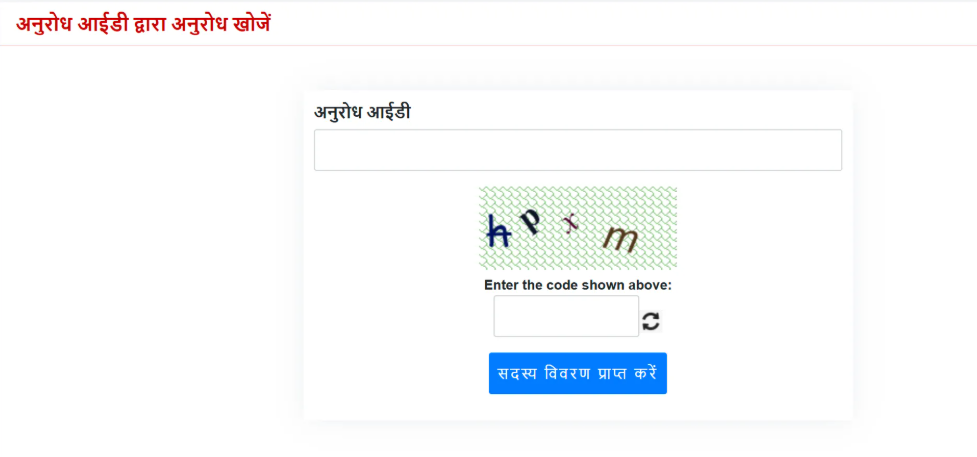Focus the captcha code entry field
Viewport: 977px width, 457px height.
point(566,316)
